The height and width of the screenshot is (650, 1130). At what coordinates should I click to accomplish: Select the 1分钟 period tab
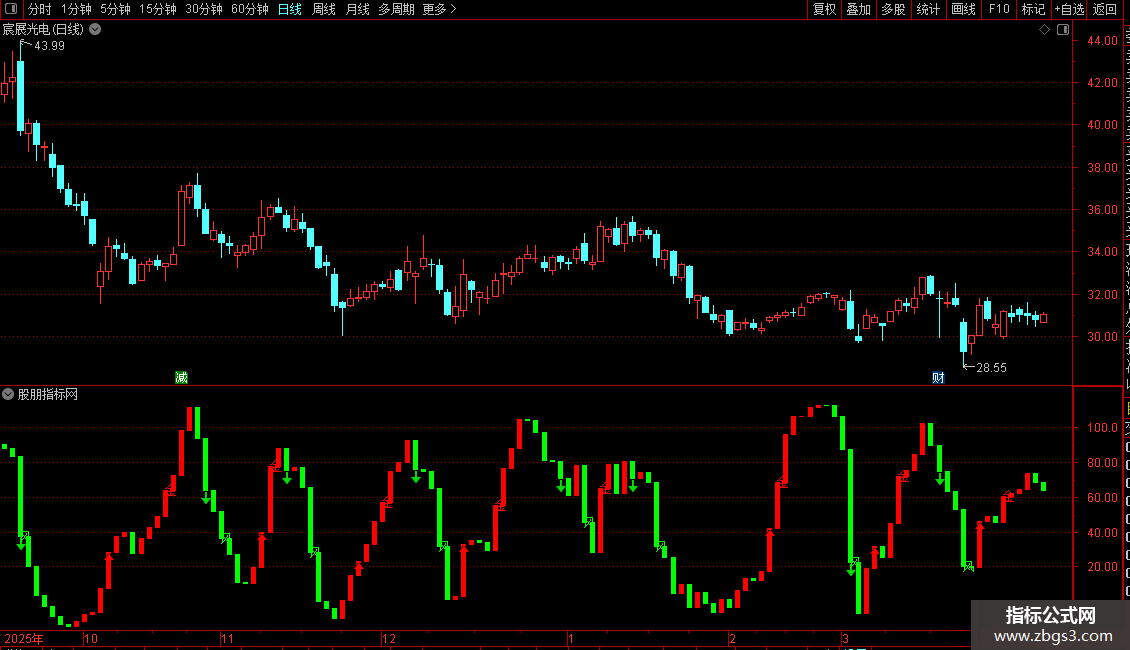(x=76, y=9)
